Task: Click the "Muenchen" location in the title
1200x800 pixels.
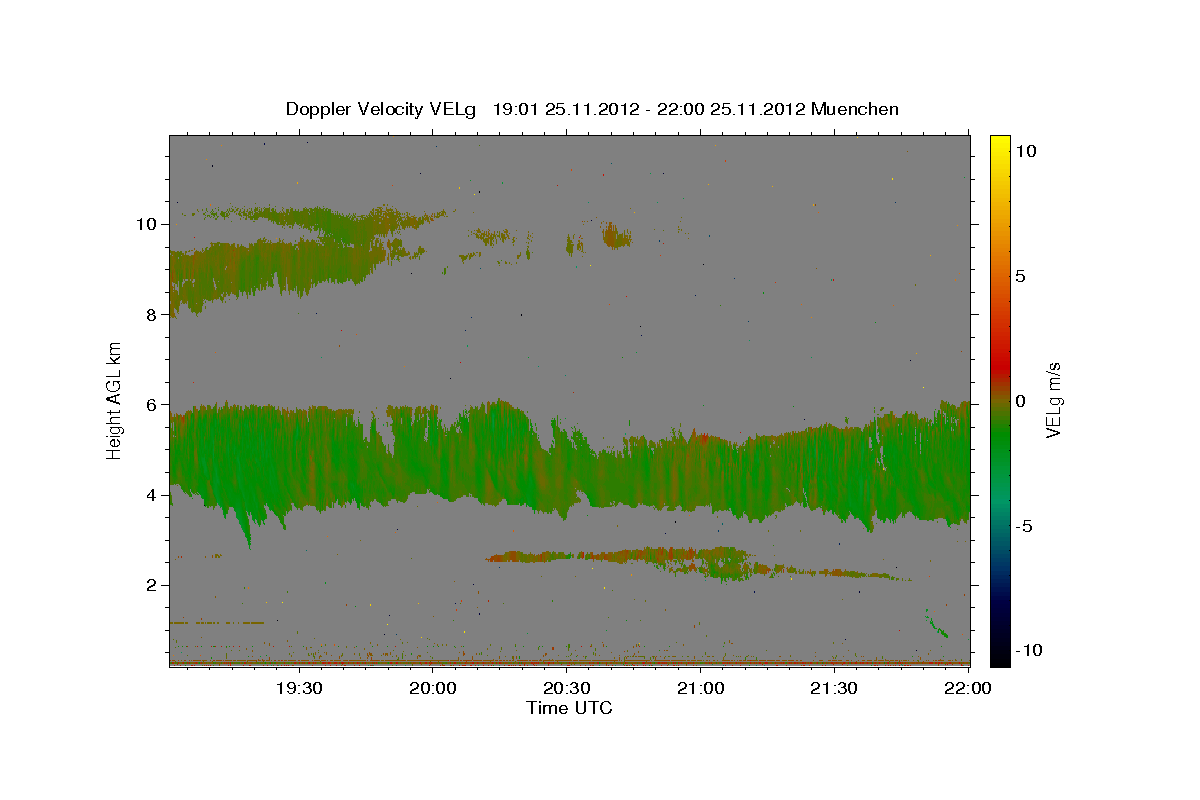Action: 855,109
